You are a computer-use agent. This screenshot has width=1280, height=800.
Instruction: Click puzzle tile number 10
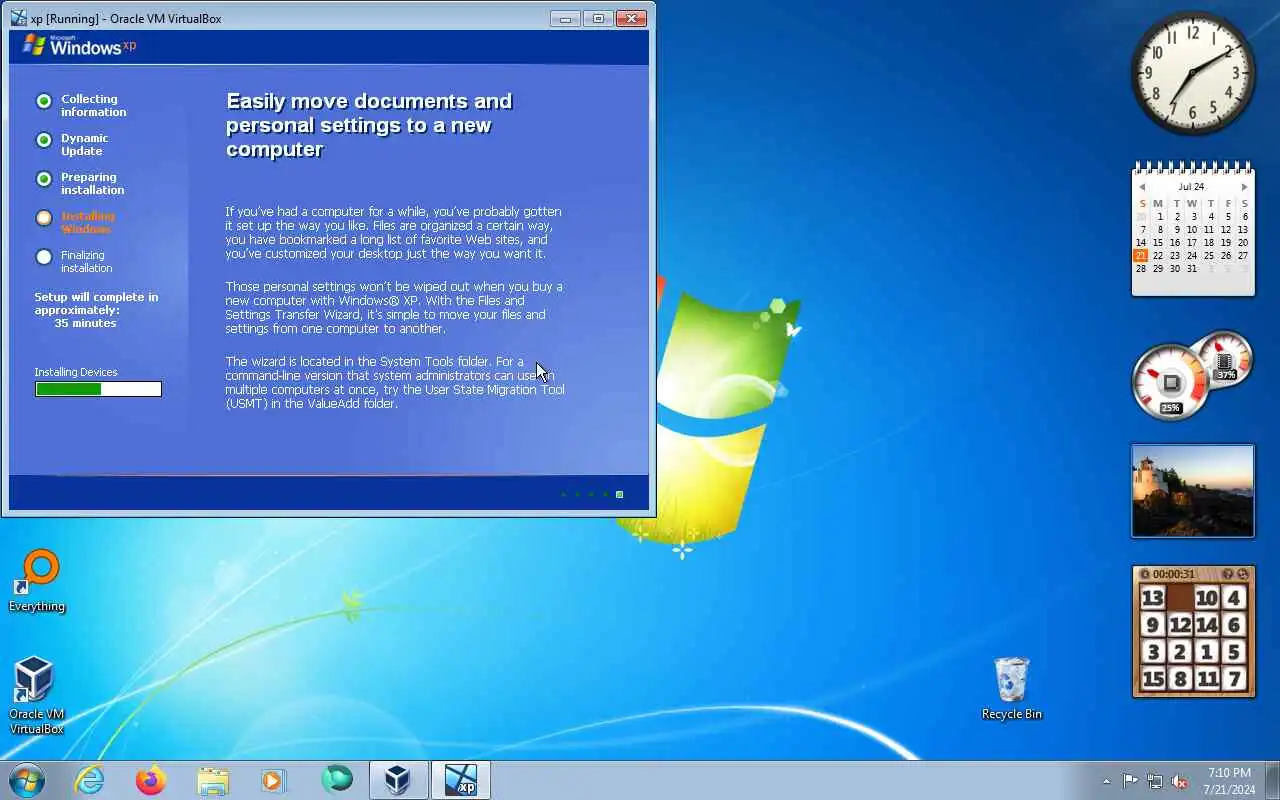1207,598
